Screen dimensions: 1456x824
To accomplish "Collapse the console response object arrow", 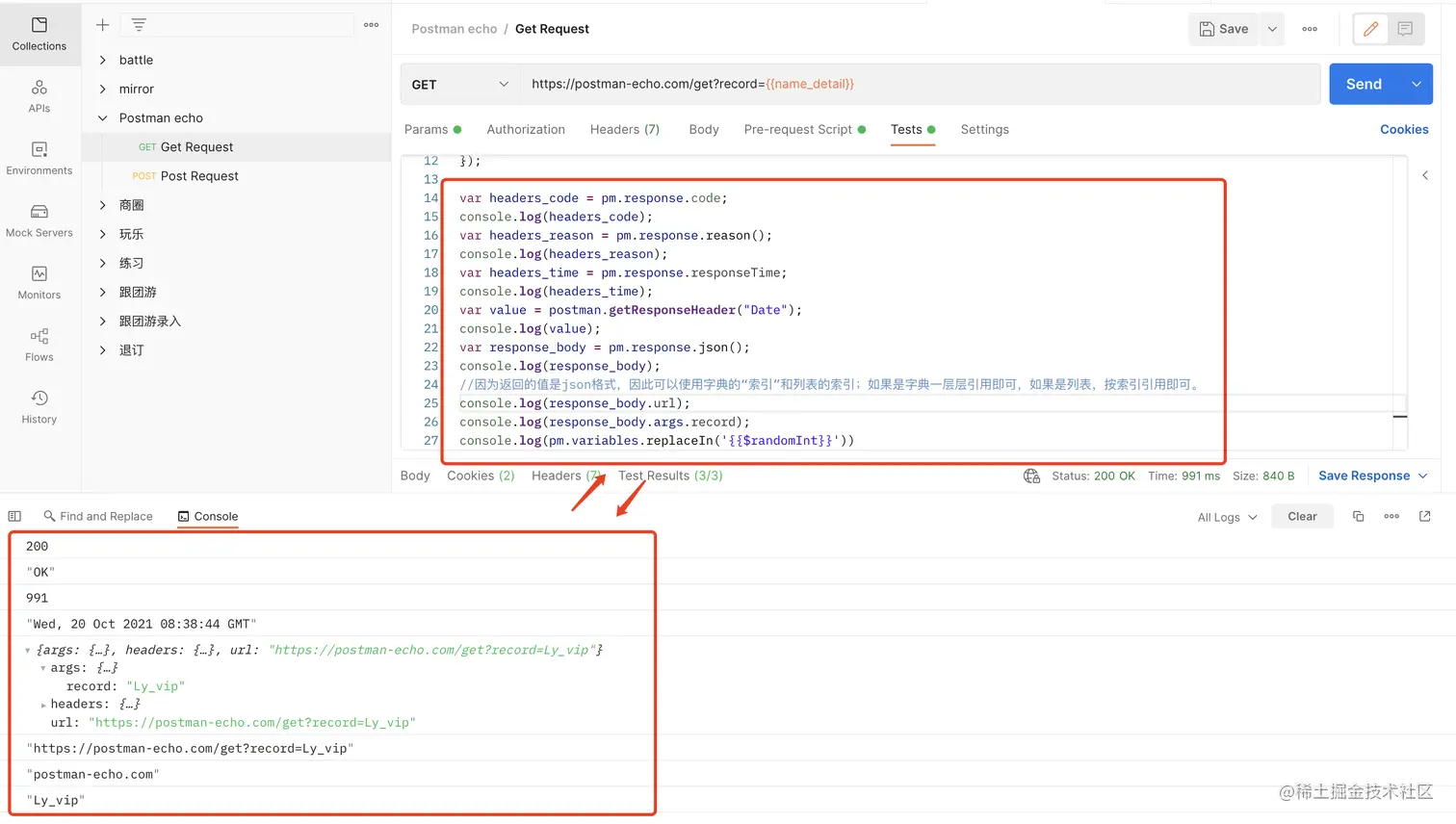I will [x=28, y=651].
